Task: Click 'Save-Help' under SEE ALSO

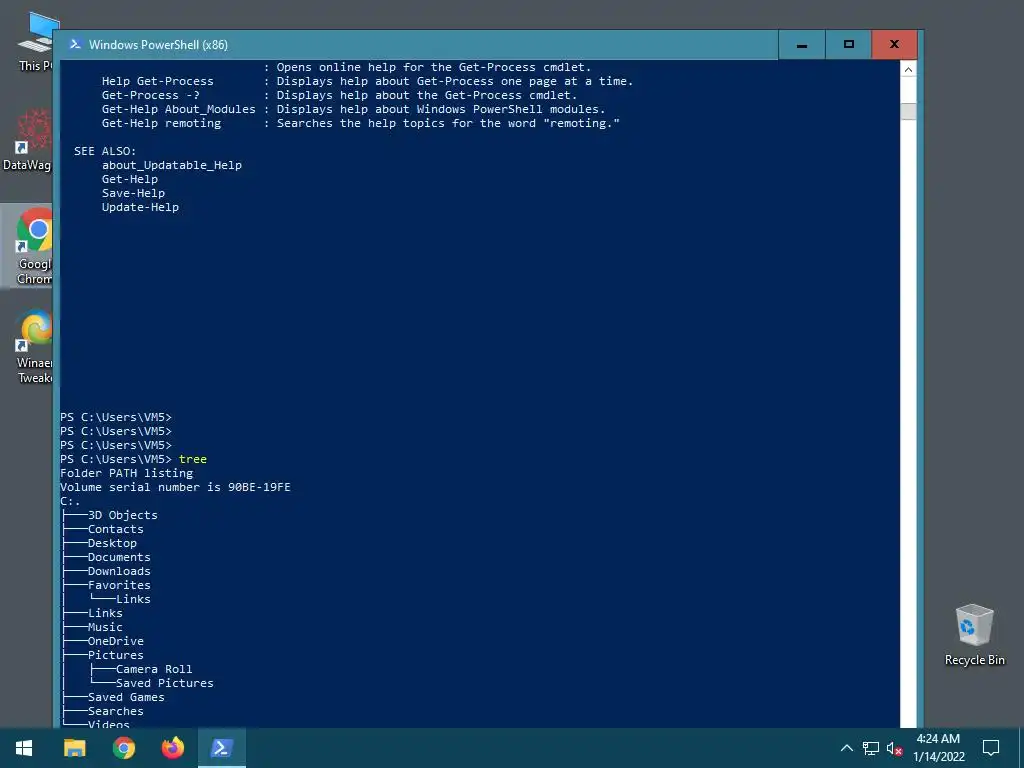Action: pyautogui.click(x=133, y=193)
